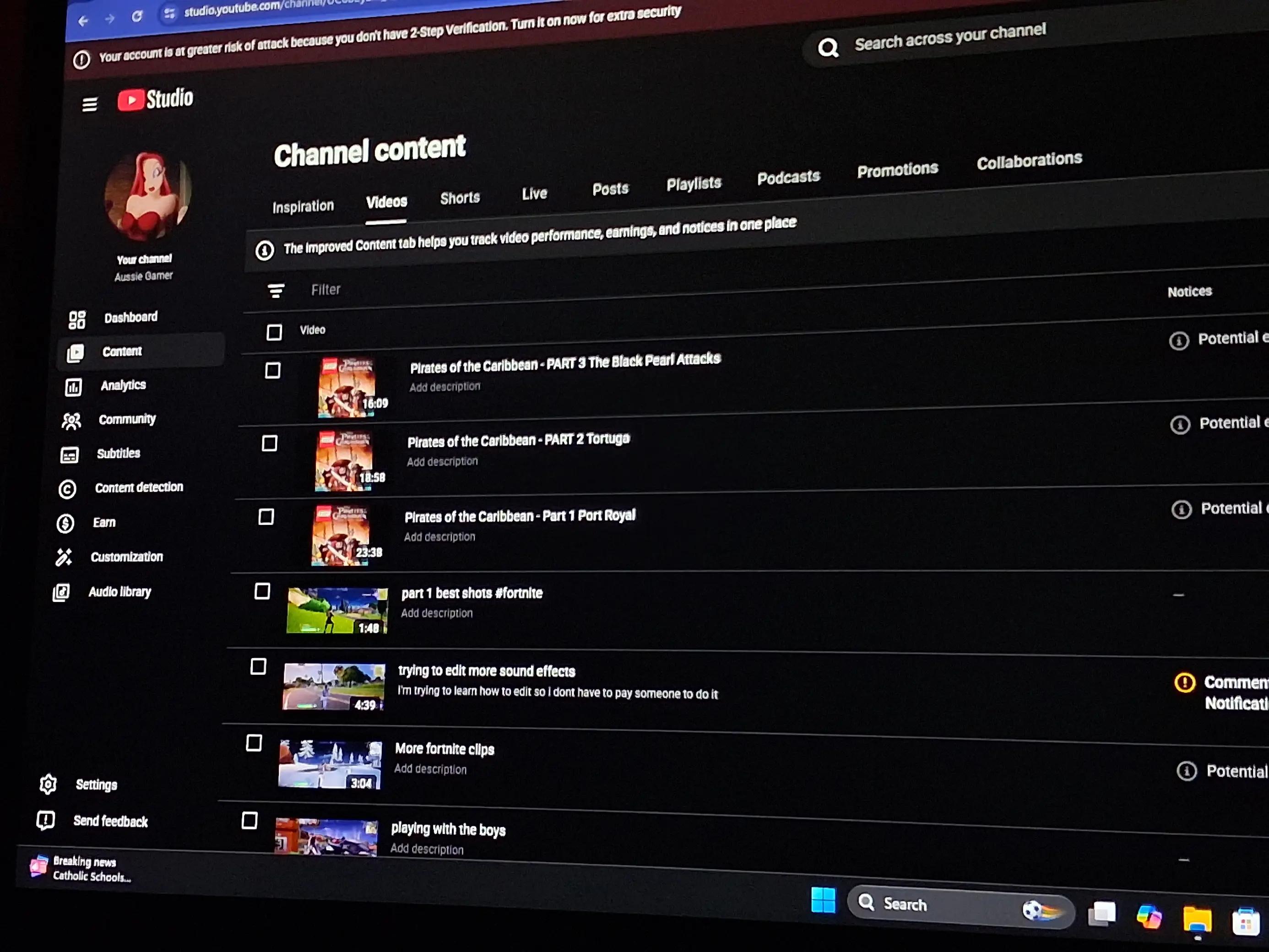Click Add description under PART 2 Tortuga

[x=442, y=461]
